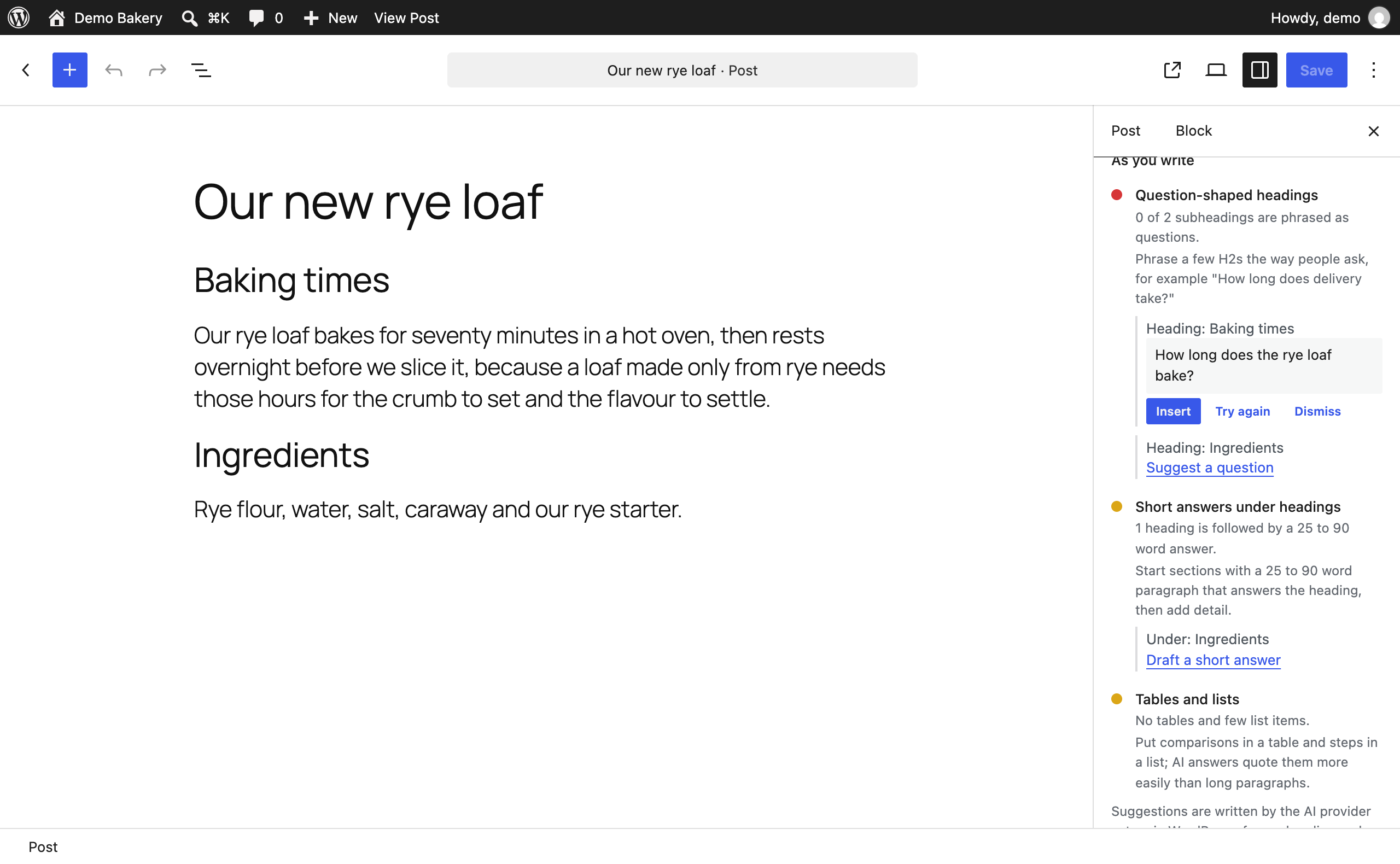Click the WordPress logo in admin bar
The height and width of the screenshot is (864, 1400).
19,17
